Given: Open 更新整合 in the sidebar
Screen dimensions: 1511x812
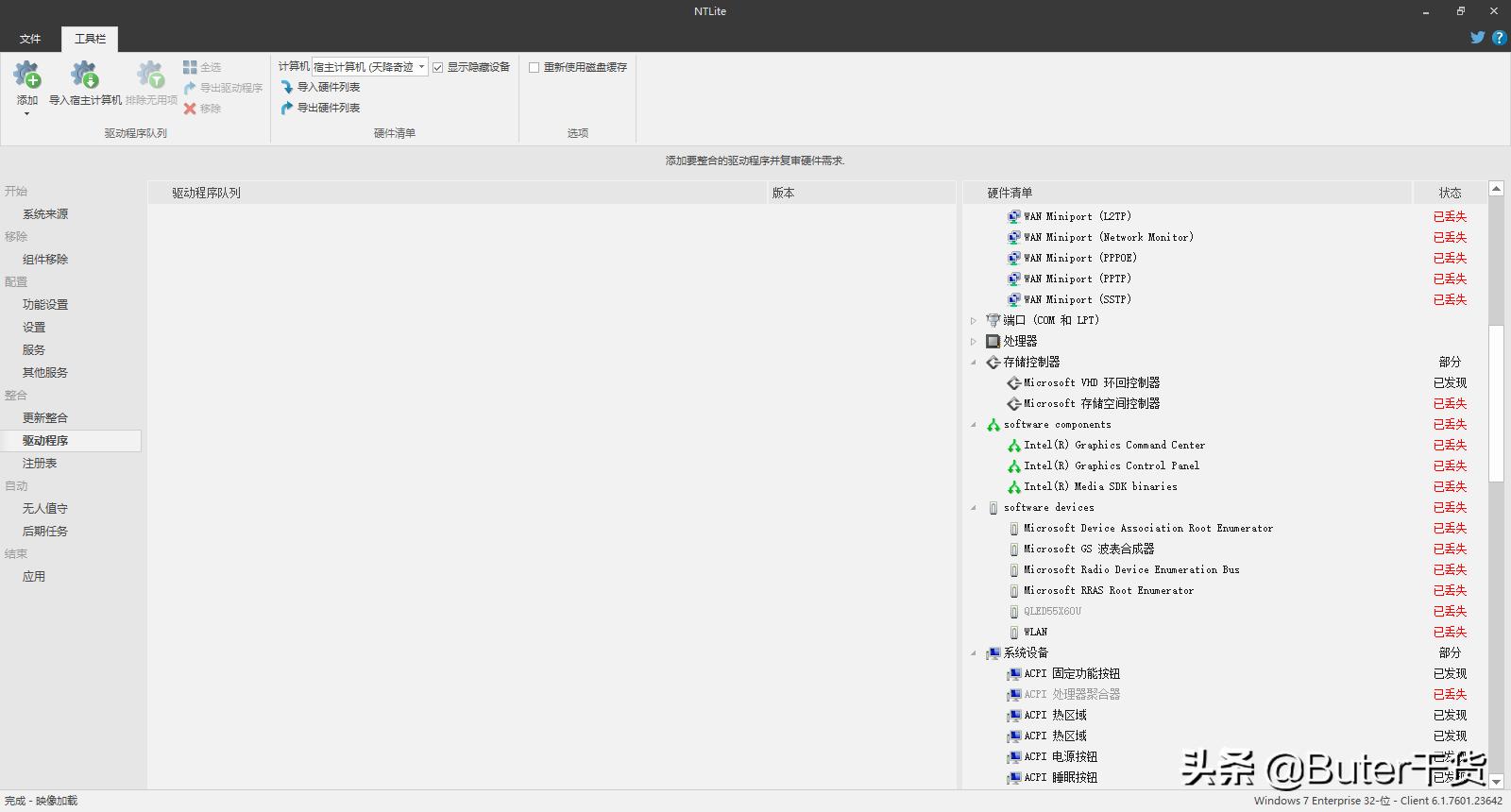Looking at the screenshot, I should click(x=45, y=418).
